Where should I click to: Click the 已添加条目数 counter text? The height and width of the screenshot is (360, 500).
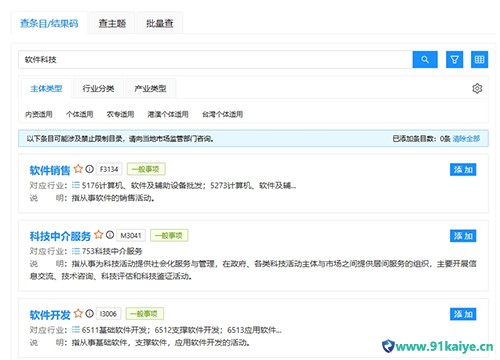pyautogui.click(x=421, y=138)
